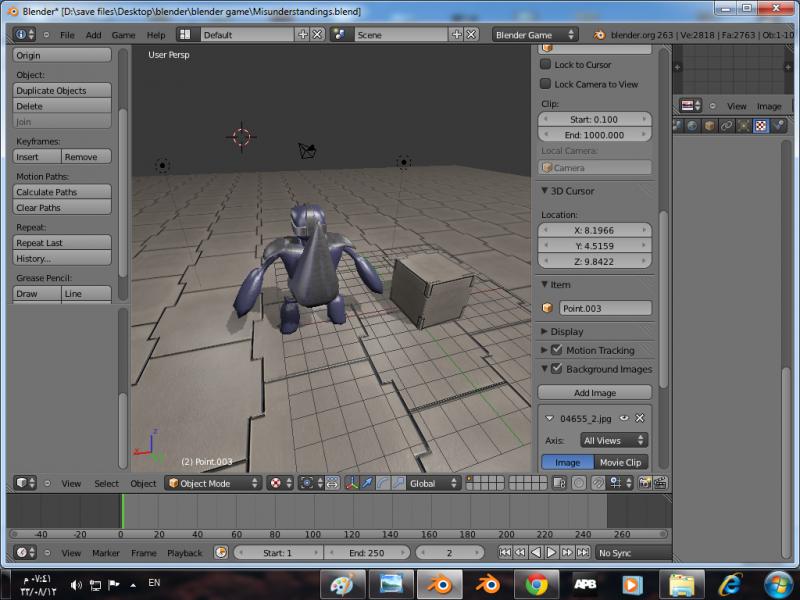Screen dimensions: 800x600
Task: Click the timeline editor type icon
Action: coord(25,552)
